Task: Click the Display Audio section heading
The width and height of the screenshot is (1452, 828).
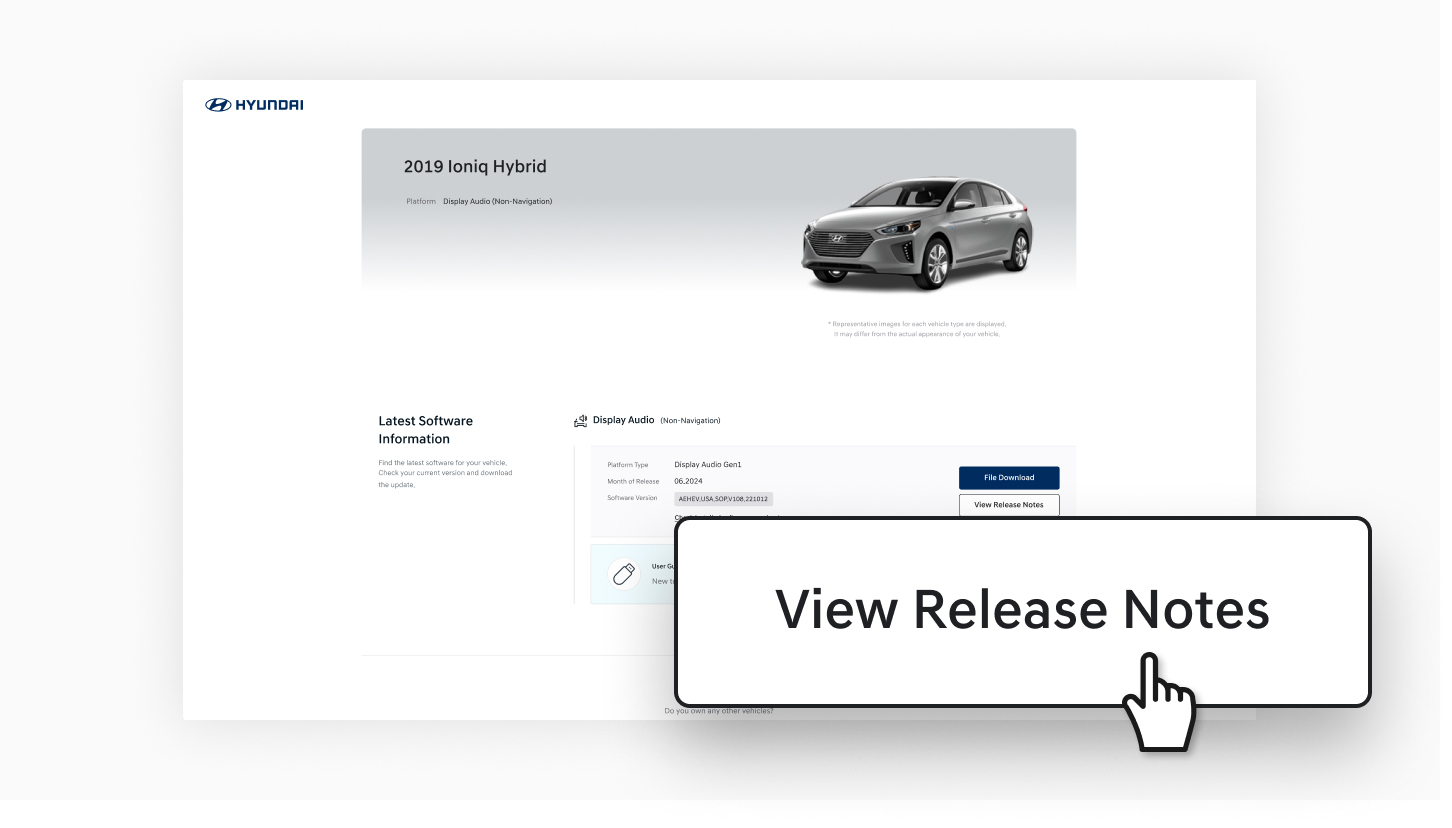Action: tap(623, 420)
